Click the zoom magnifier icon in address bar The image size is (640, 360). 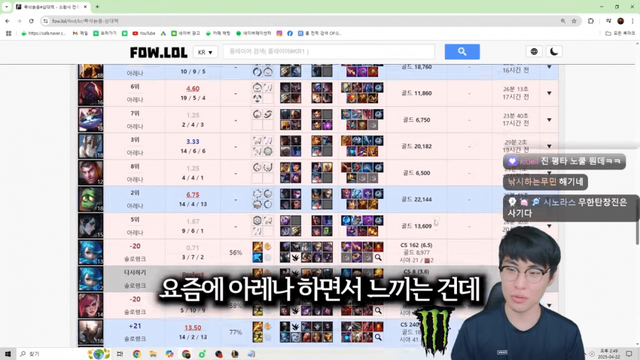pos(563,21)
